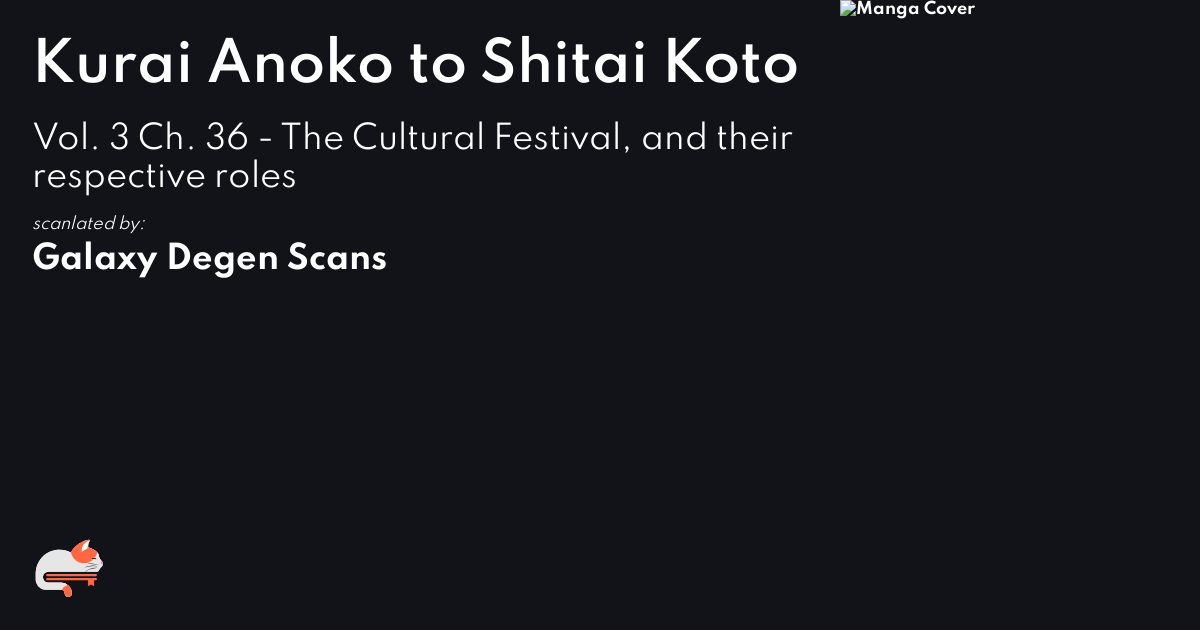Open the Kurai Anoko to Shitai Koto title
The height and width of the screenshot is (630, 1200).
(x=416, y=64)
